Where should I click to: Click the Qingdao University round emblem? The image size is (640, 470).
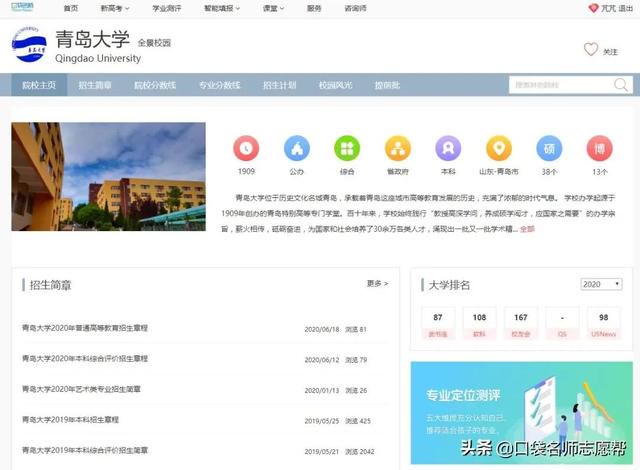[x=29, y=44]
